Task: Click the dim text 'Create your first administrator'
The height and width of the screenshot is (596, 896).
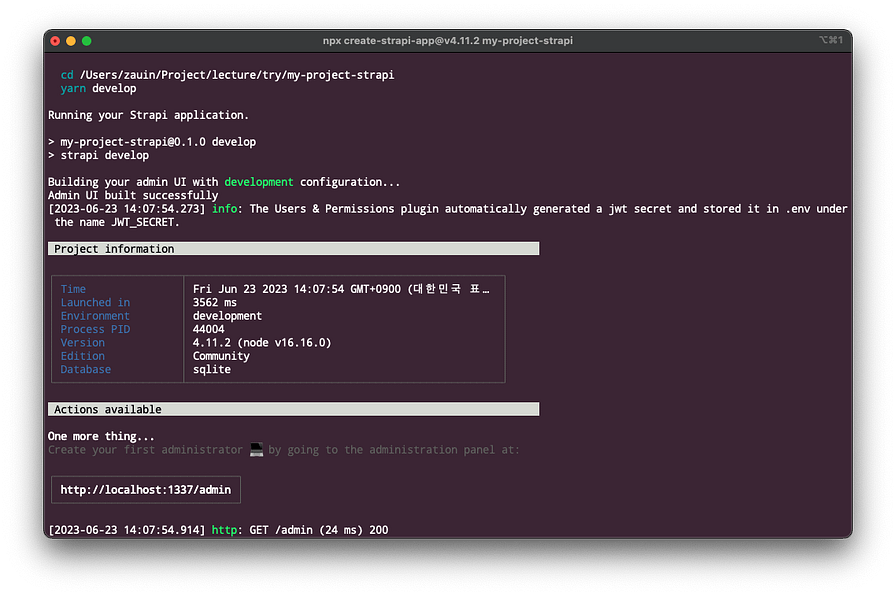Action: click(145, 450)
